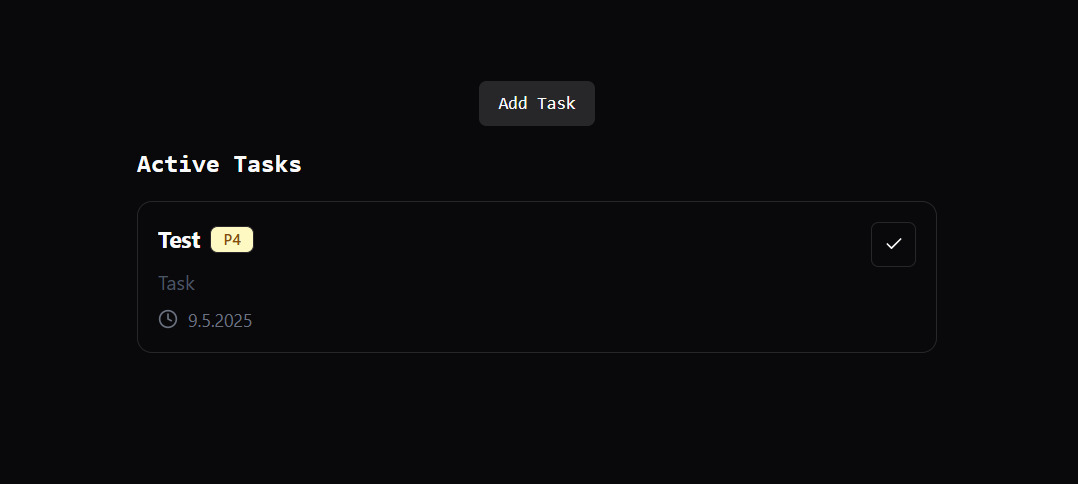Click the date text in the Test card
This screenshot has height=484, width=1078.
click(x=220, y=321)
